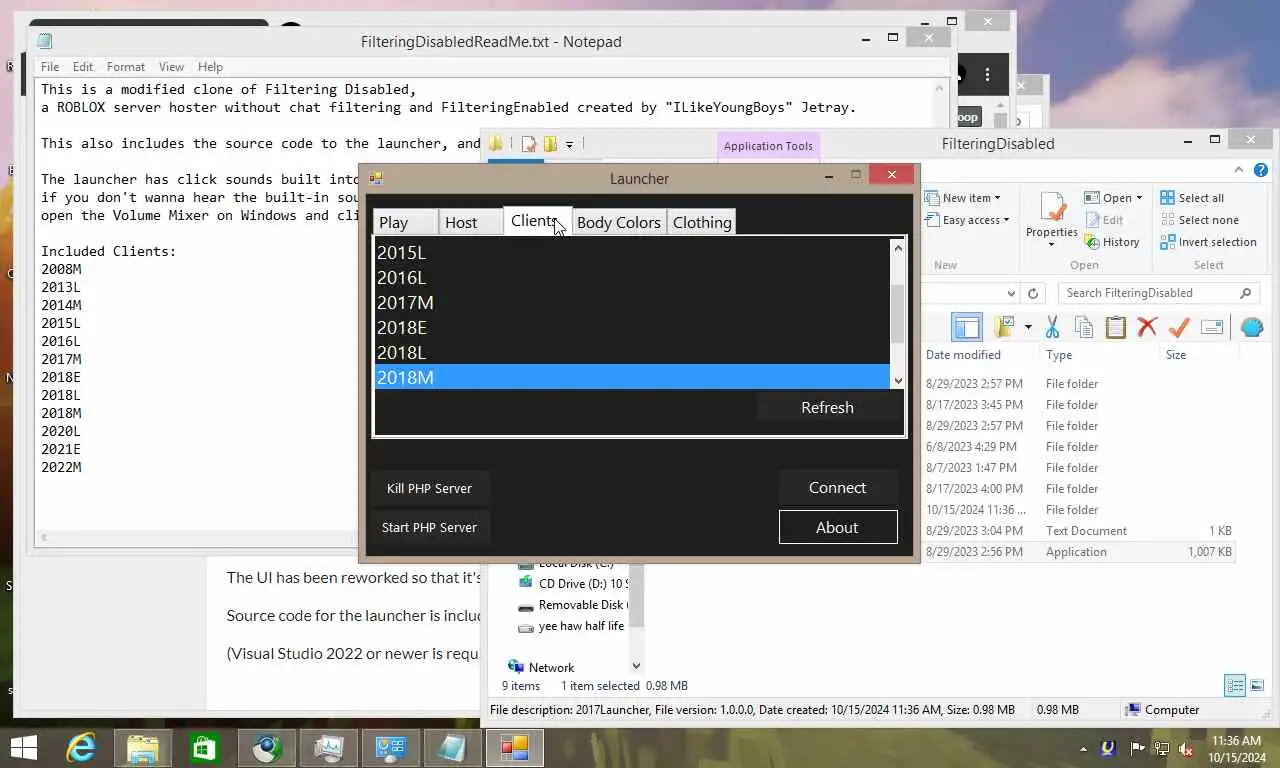Click the Connect button
This screenshot has height=768, width=1280.
(x=837, y=488)
